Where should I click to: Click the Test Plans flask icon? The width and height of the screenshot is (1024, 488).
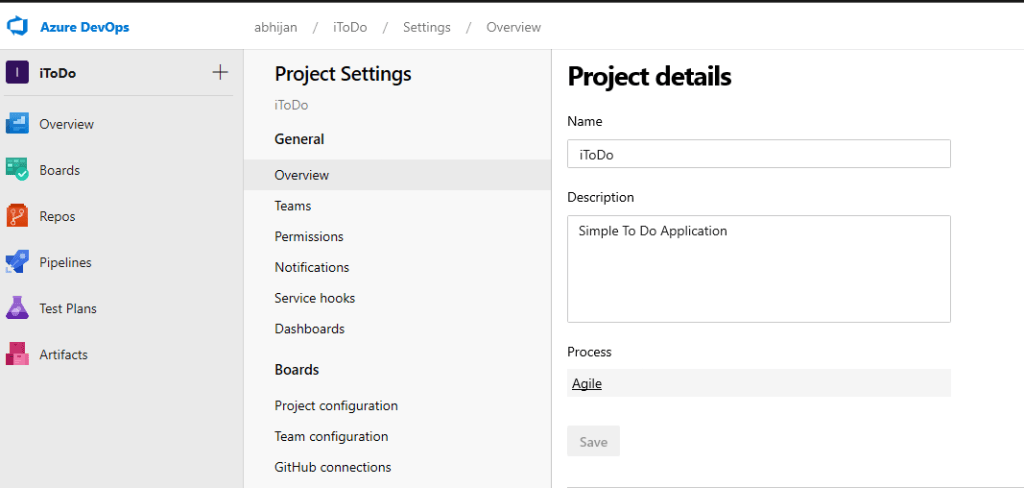point(17,308)
